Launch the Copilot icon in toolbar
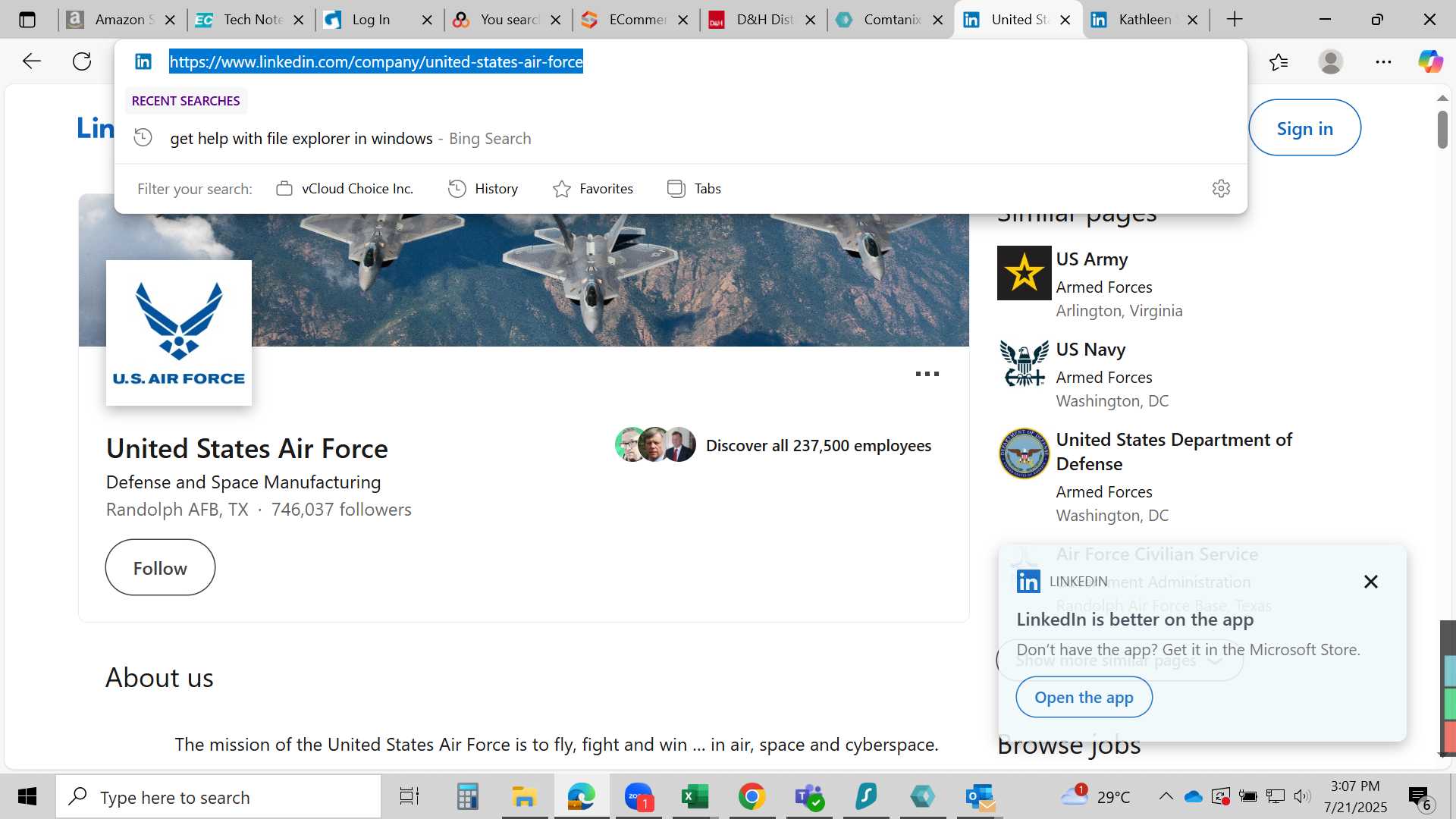The height and width of the screenshot is (819, 1456). 1431,61
